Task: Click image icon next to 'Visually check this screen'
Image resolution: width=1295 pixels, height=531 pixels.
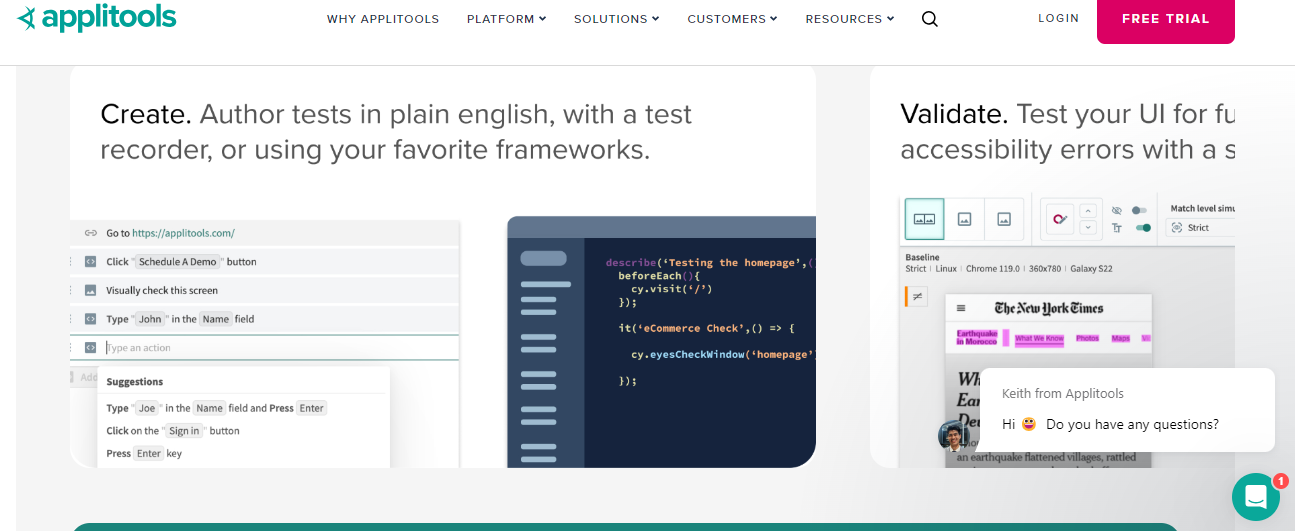Action: pyautogui.click(x=90, y=290)
